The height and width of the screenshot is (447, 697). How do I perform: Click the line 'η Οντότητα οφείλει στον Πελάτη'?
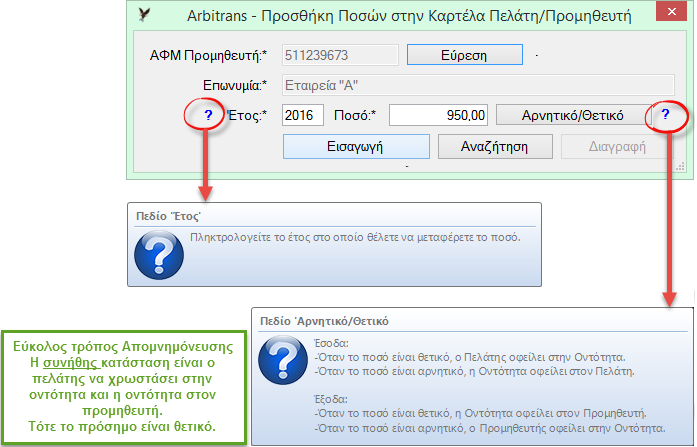click(475, 371)
